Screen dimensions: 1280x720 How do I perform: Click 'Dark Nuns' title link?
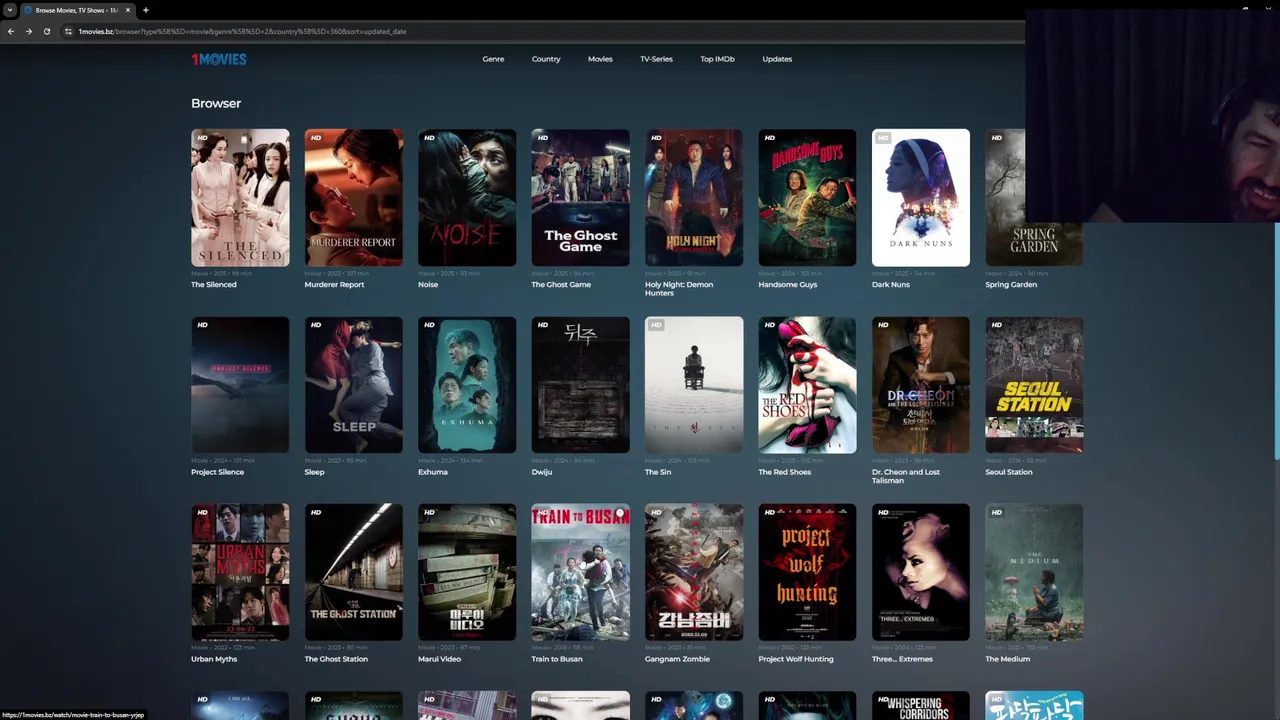click(x=891, y=285)
